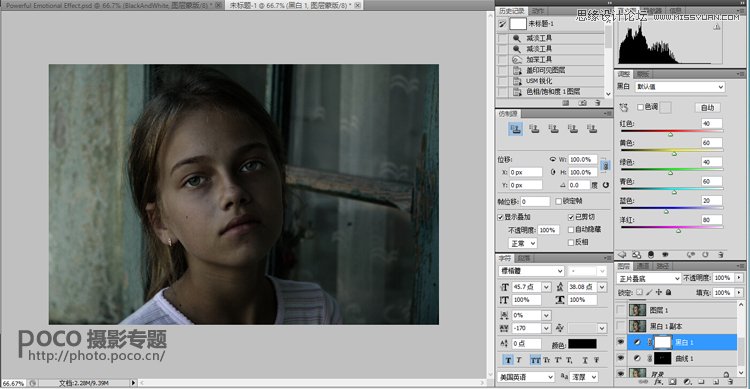Open the 调整 Adjustments panel tab
Screen dimensions: 750x389
point(624,74)
